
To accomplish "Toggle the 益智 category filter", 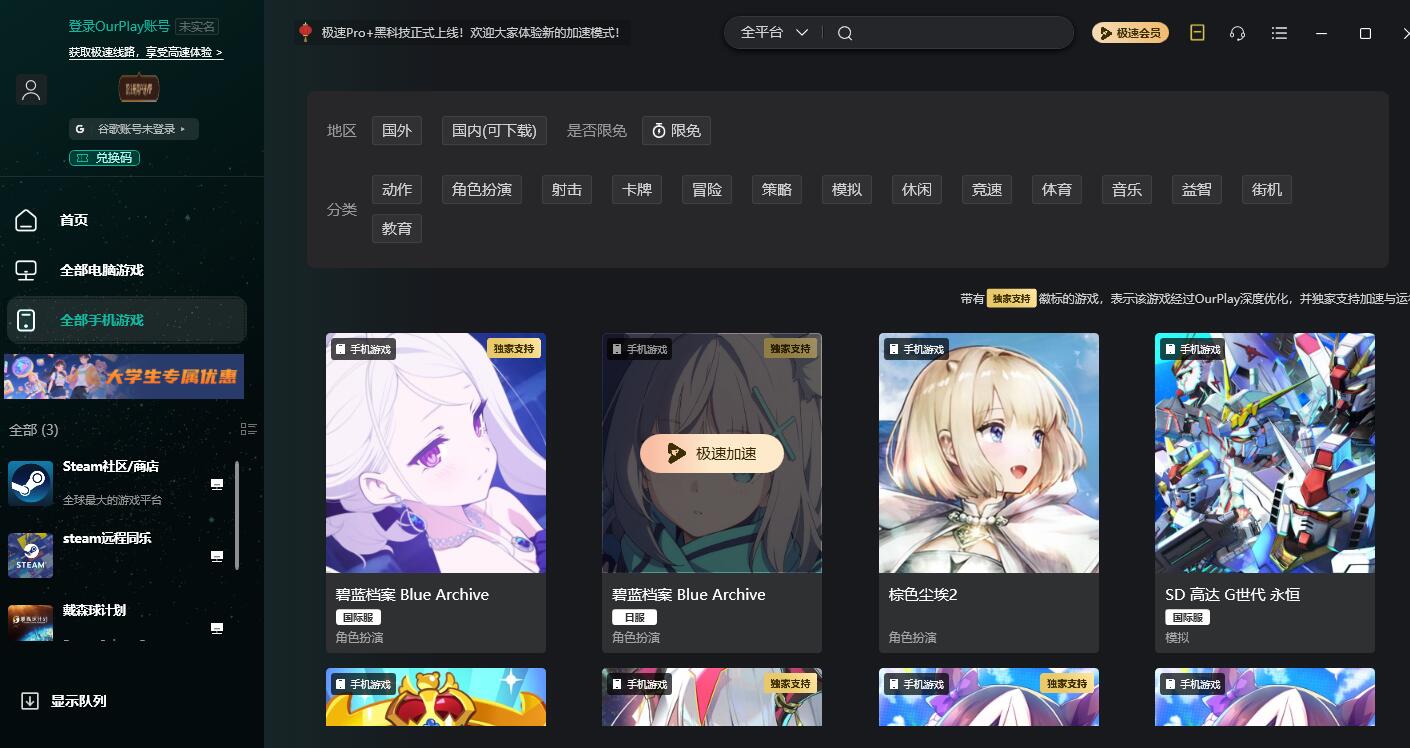I will (x=1197, y=189).
